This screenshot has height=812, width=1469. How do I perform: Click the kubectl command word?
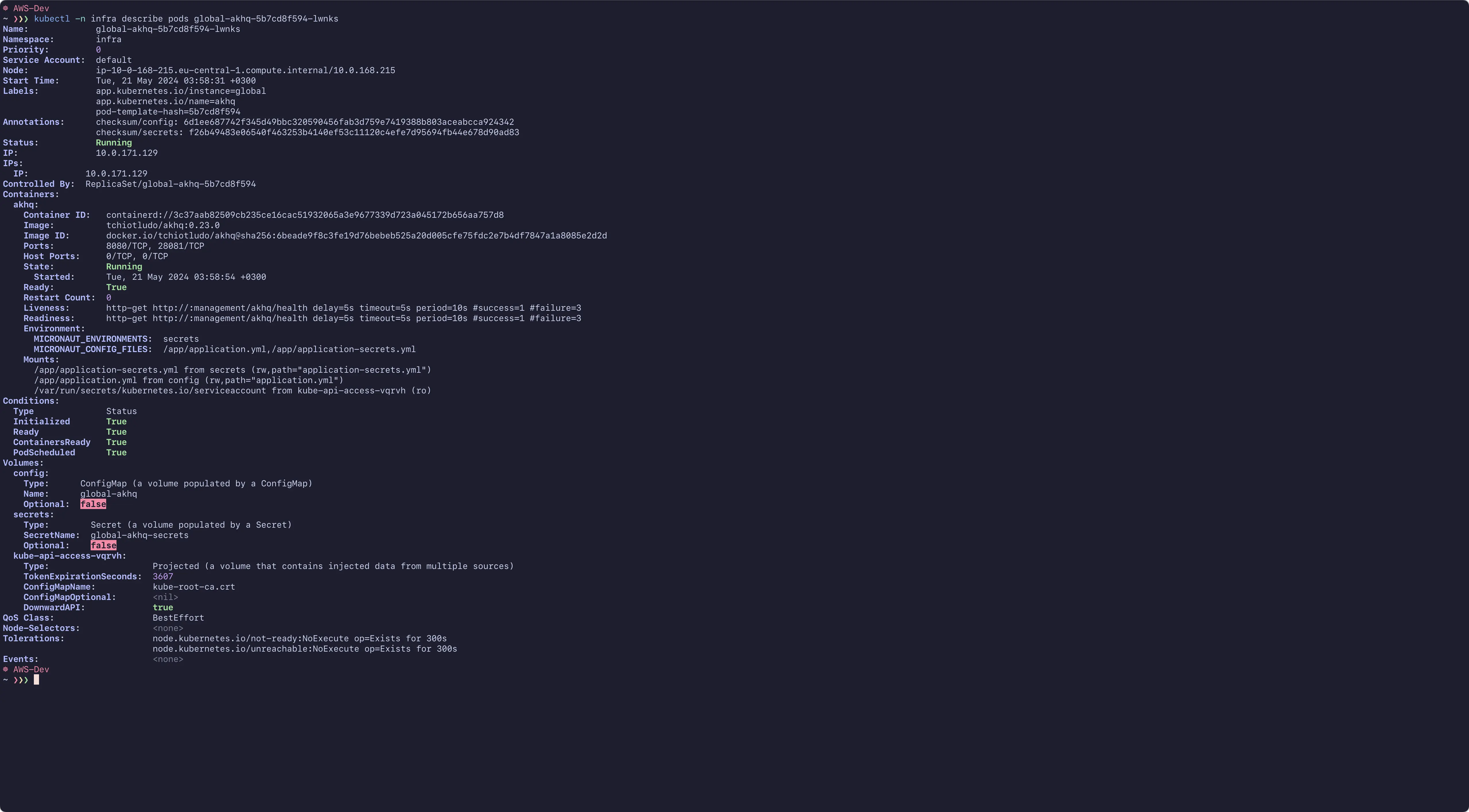pyautogui.click(x=52, y=19)
